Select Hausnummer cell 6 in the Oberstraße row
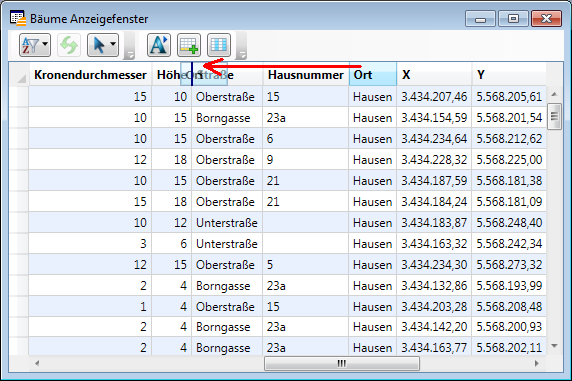 [x=305, y=139]
